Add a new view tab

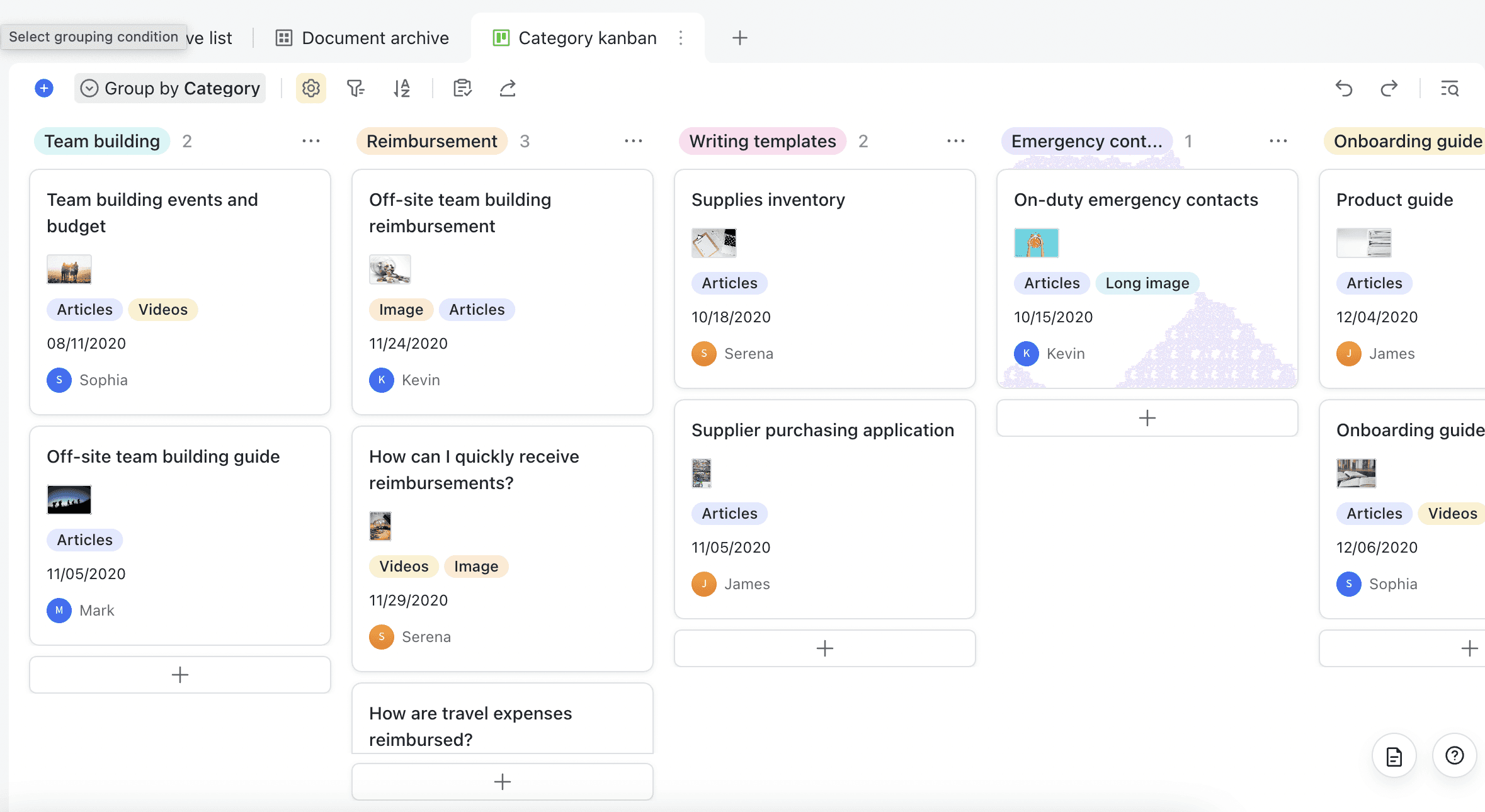tap(740, 38)
